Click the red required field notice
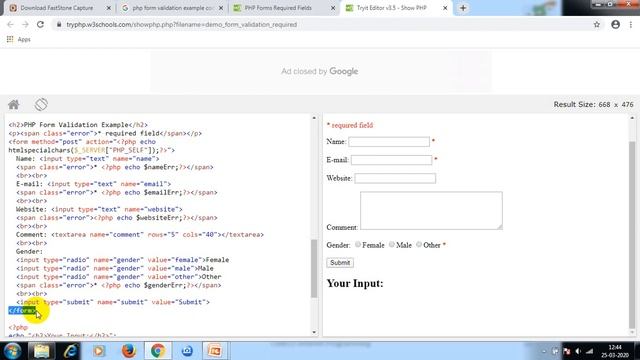This screenshot has width=640, height=360. [x=350, y=125]
